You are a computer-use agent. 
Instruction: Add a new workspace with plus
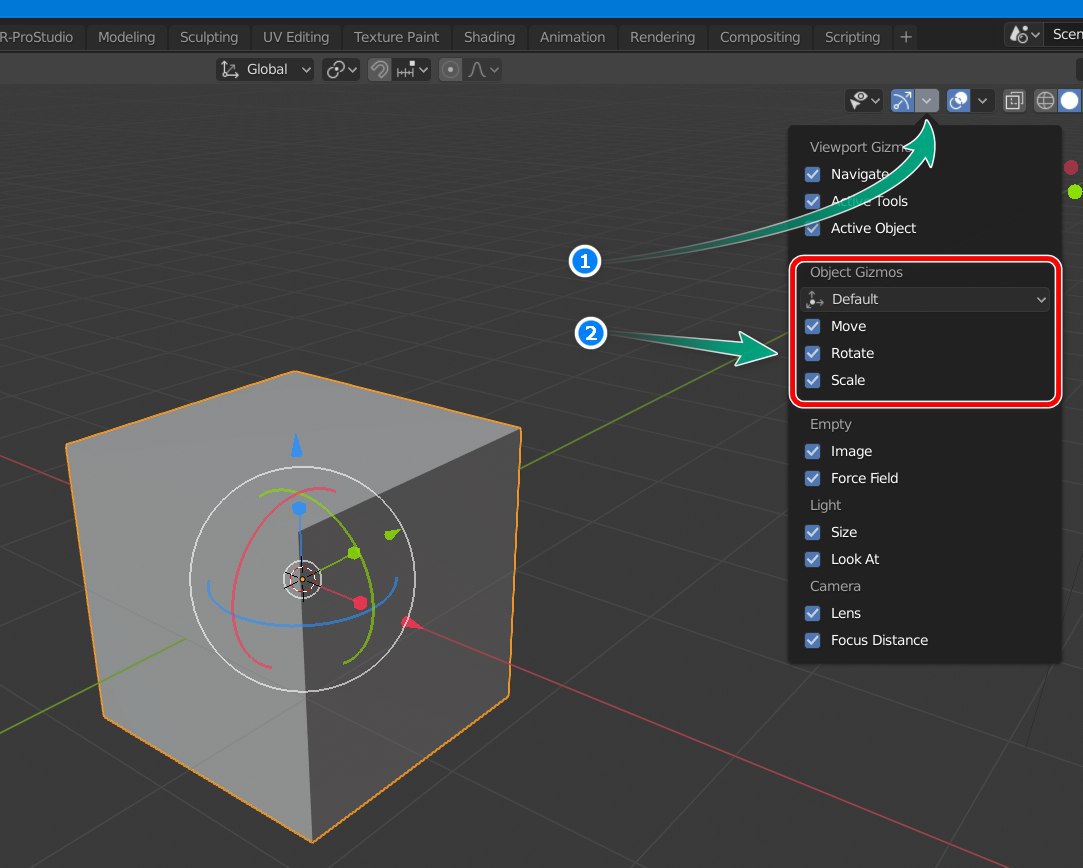pos(906,37)
